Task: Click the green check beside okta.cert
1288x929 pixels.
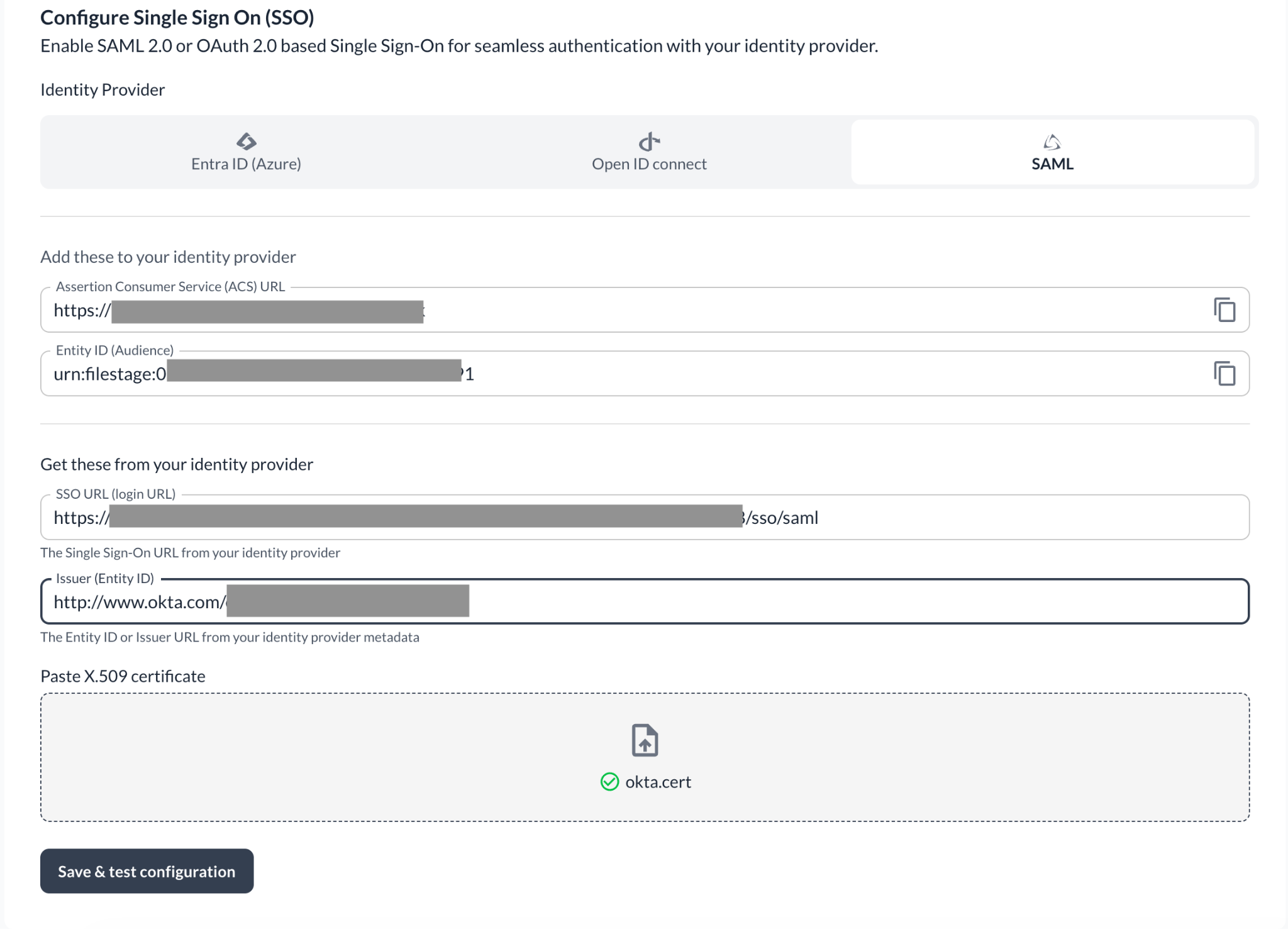Action: click(609, 782)
